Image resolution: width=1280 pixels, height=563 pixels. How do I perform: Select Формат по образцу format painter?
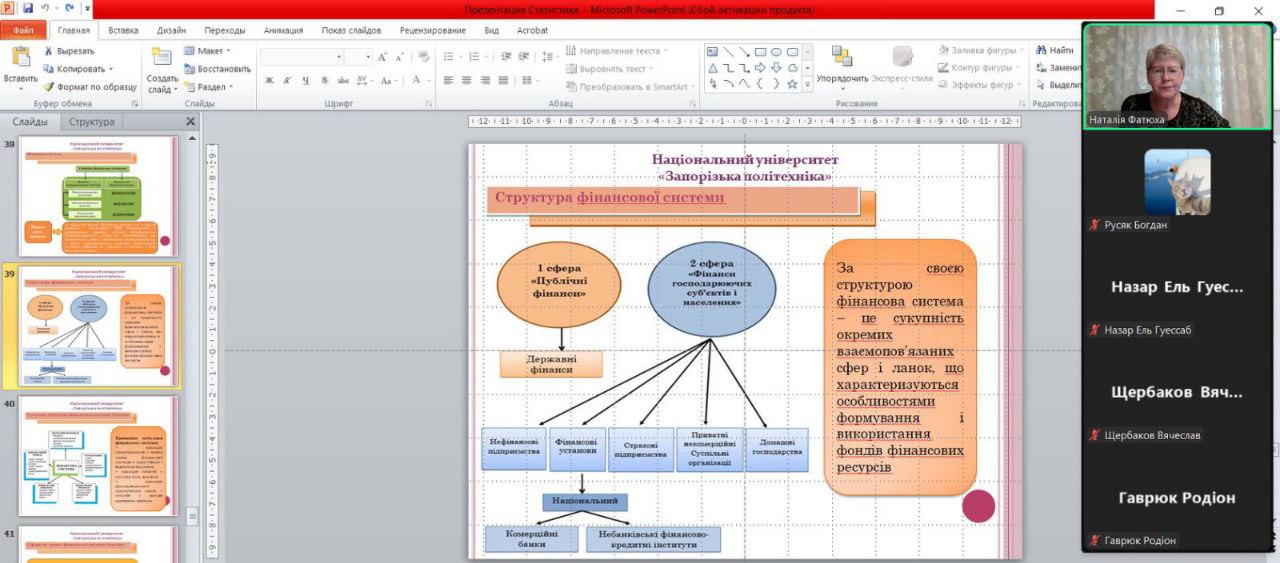pos(89,87)
